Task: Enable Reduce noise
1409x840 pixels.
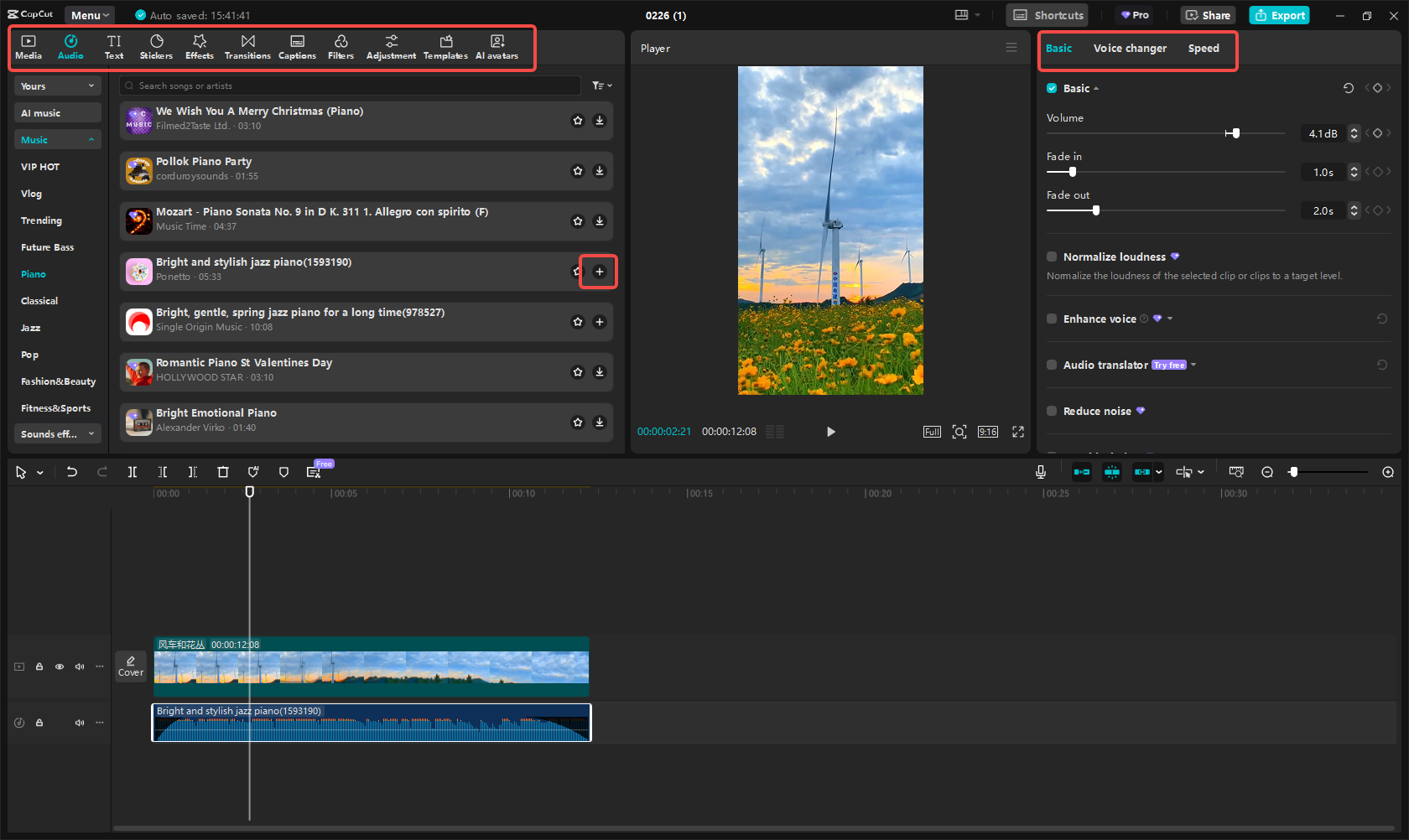Action: click(x=1051, y=411)
